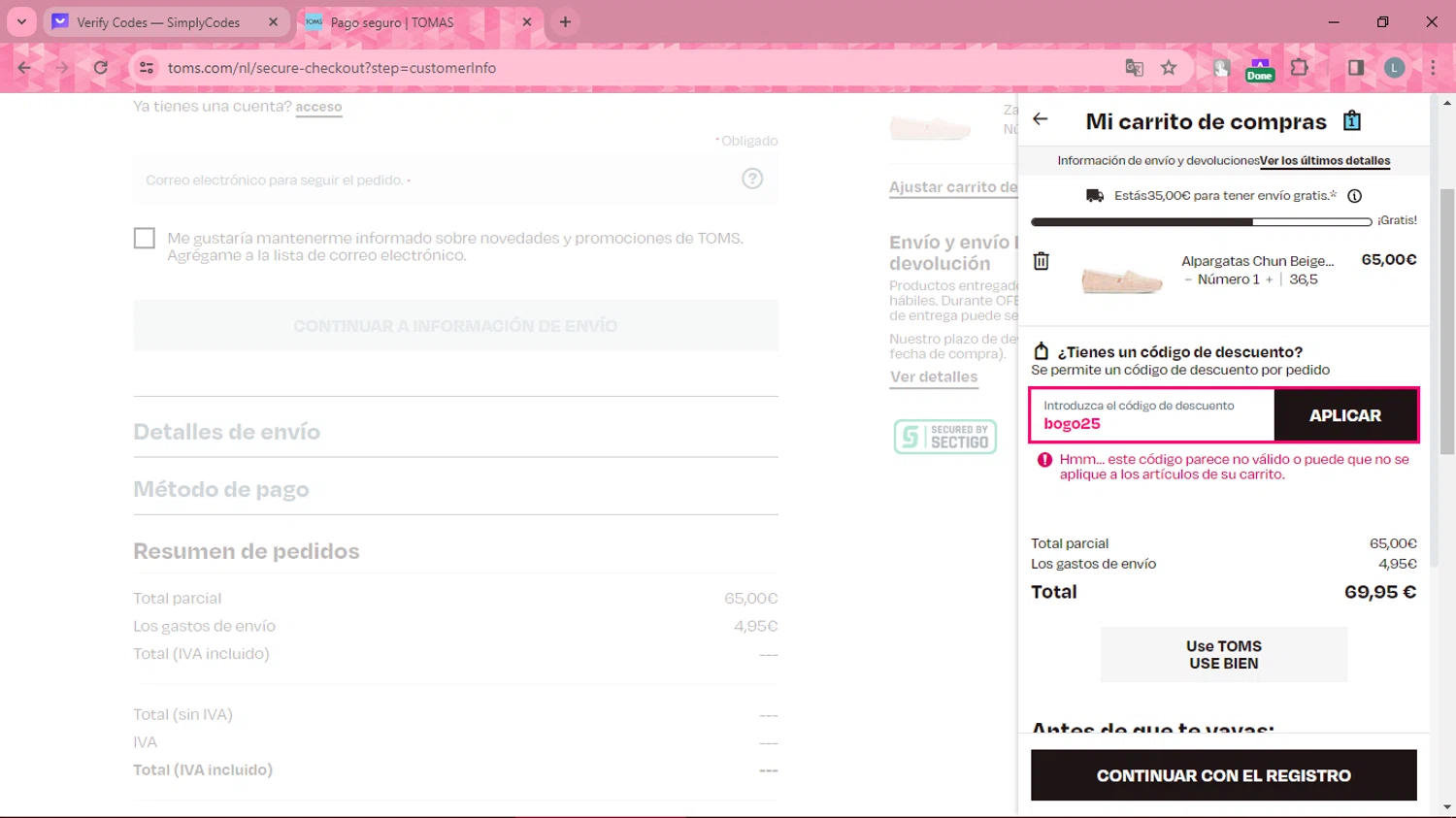This screenshot has height=818, width=1456.
Task: Click the shopping bag icon with item count
Action: [x=1351, y=120]
